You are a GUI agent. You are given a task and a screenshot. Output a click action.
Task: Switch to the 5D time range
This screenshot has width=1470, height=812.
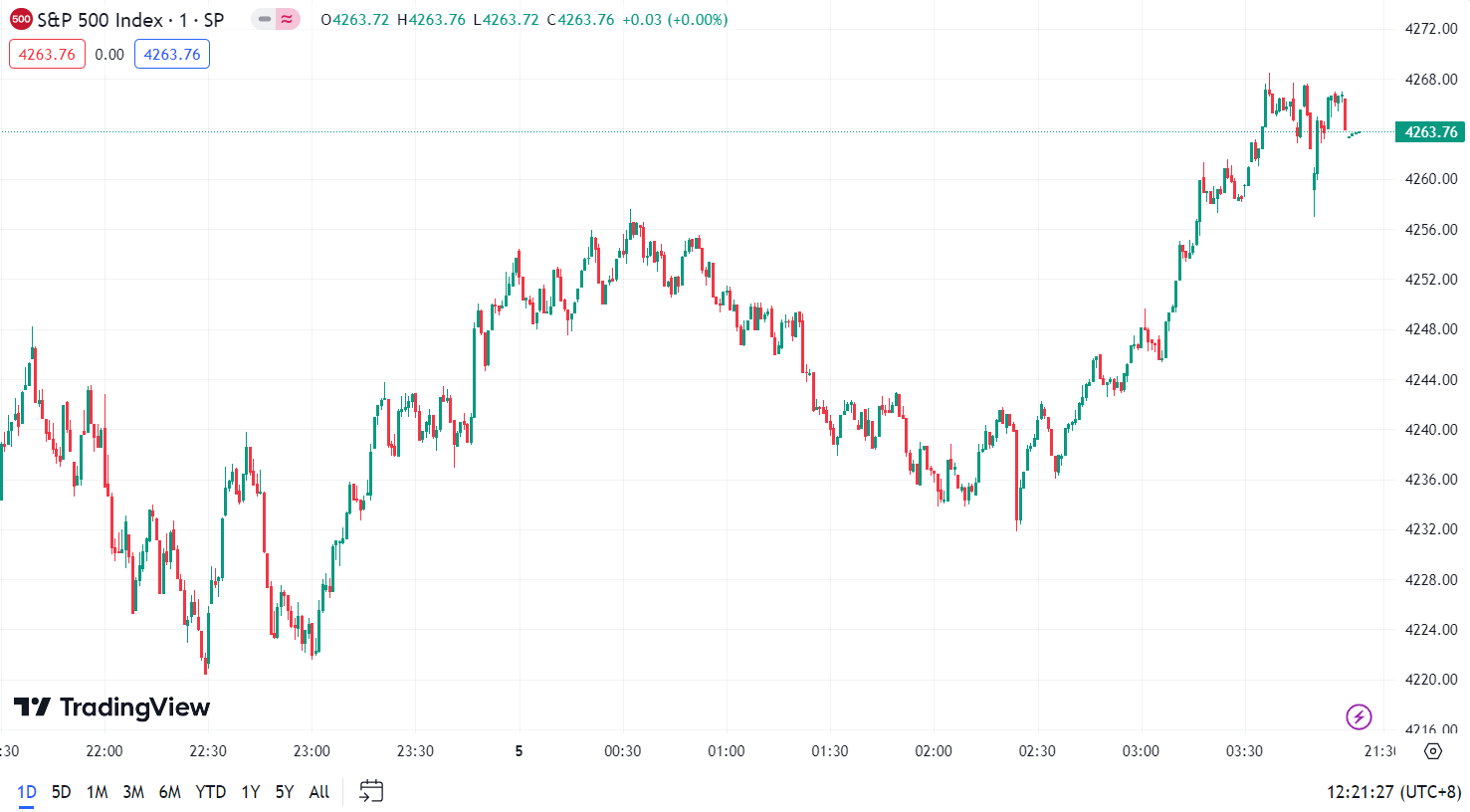click(61, 792)
